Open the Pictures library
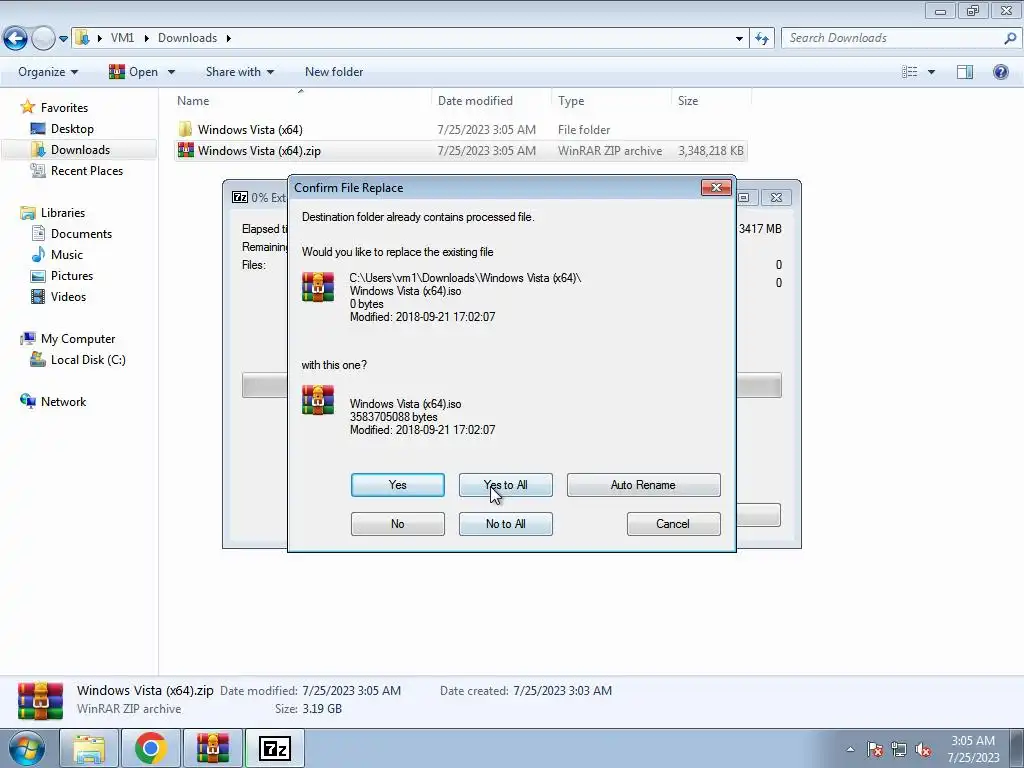 coord(72,276)
